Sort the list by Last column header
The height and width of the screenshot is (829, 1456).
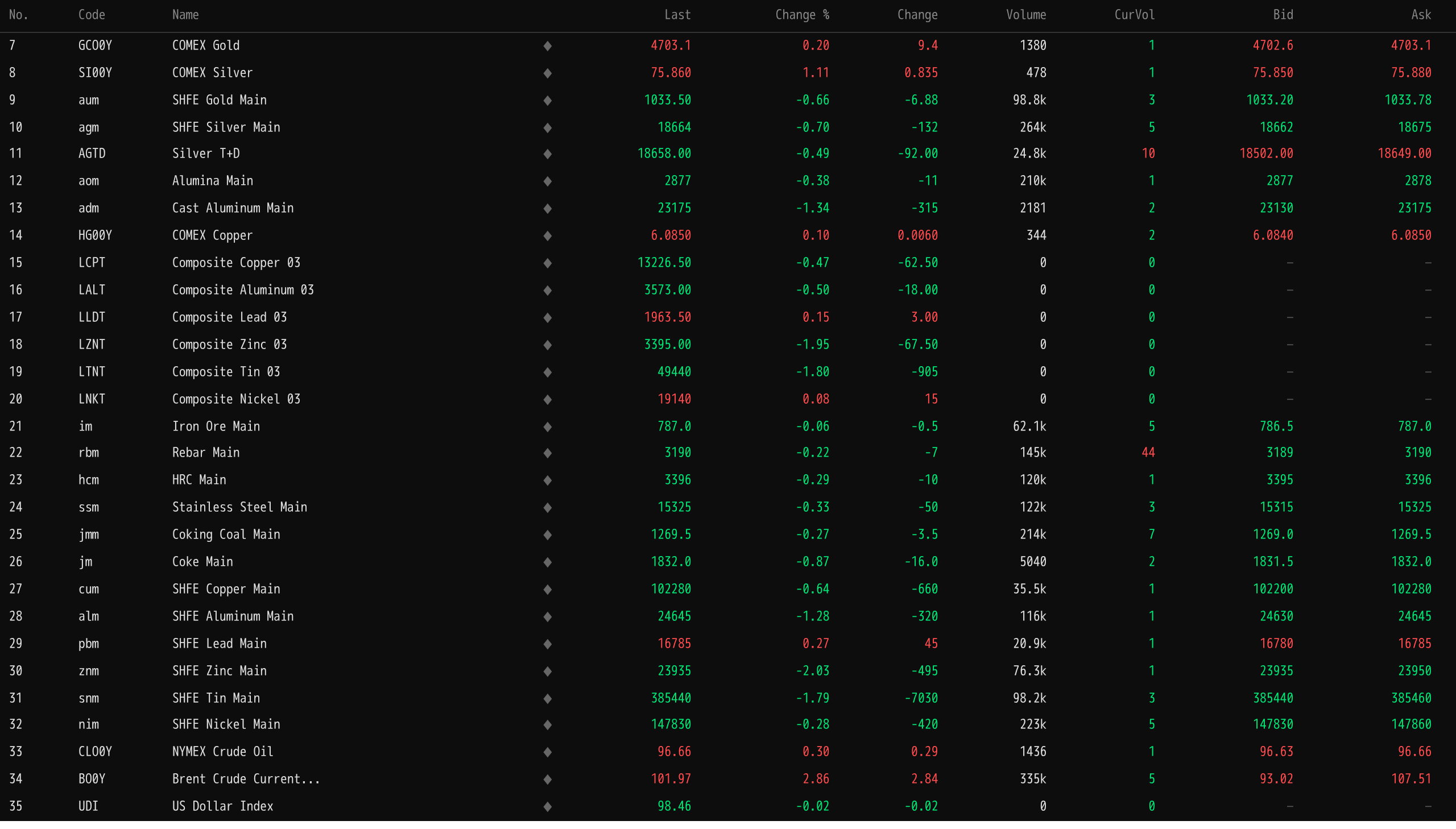[x=677, y=15]
